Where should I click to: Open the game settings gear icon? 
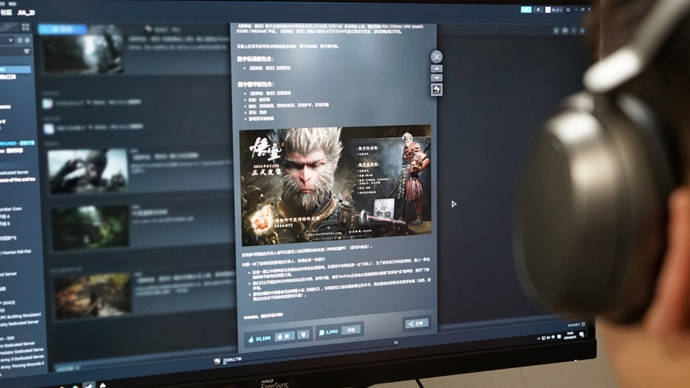556,31
